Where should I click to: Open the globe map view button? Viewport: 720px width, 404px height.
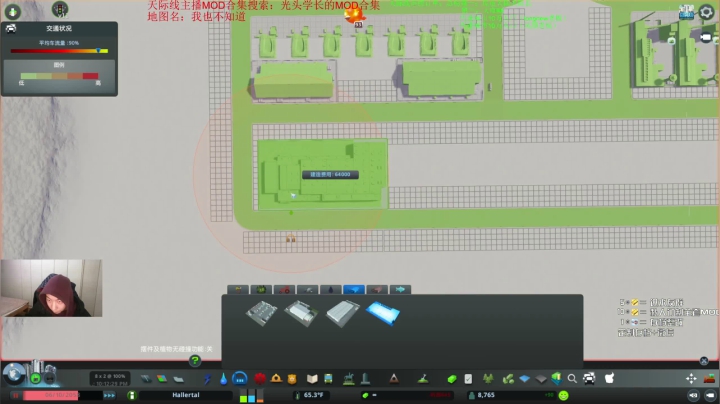tap(14, 374)
